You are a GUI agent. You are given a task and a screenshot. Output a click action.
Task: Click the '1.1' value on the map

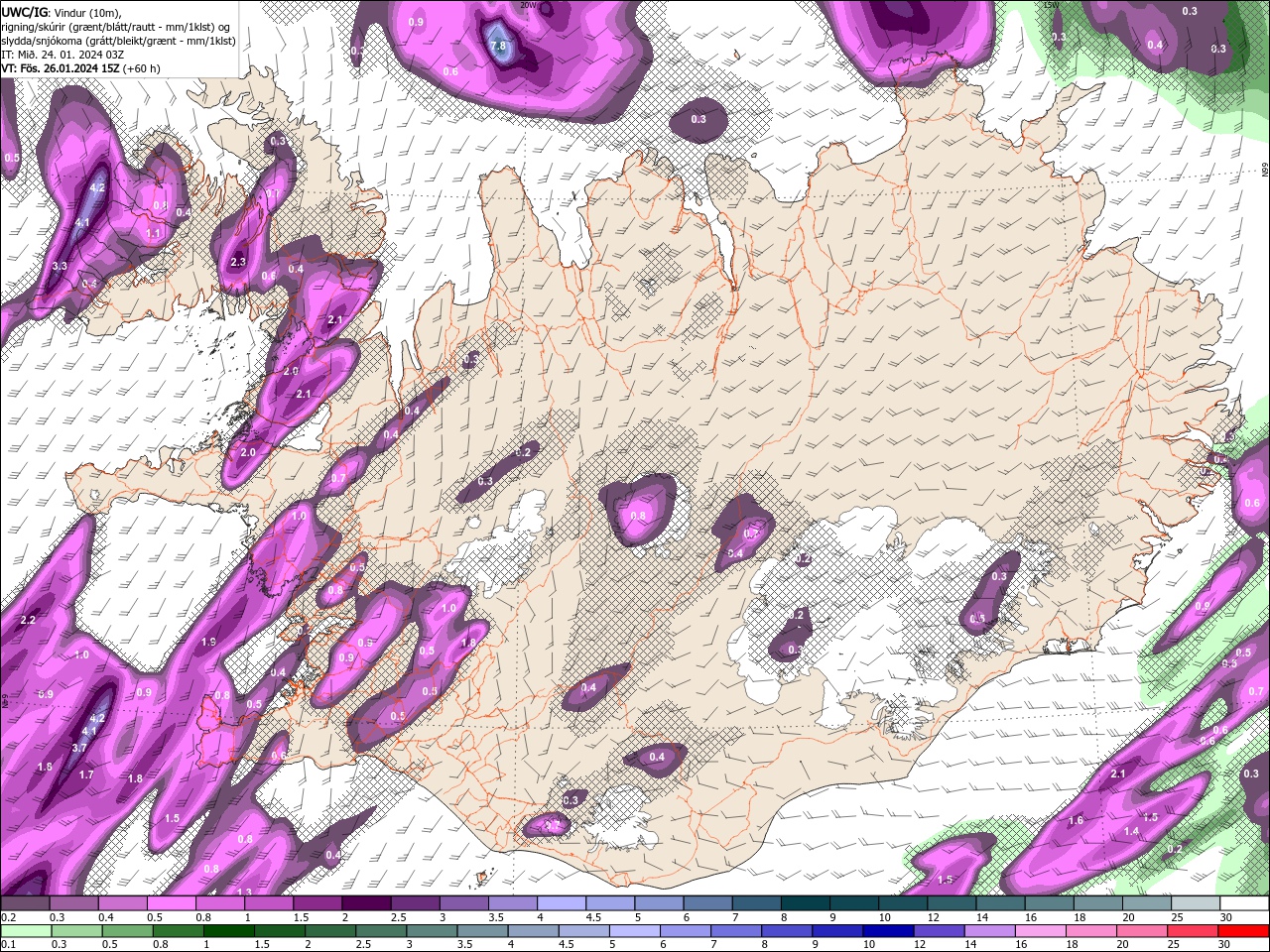point(154,234)
